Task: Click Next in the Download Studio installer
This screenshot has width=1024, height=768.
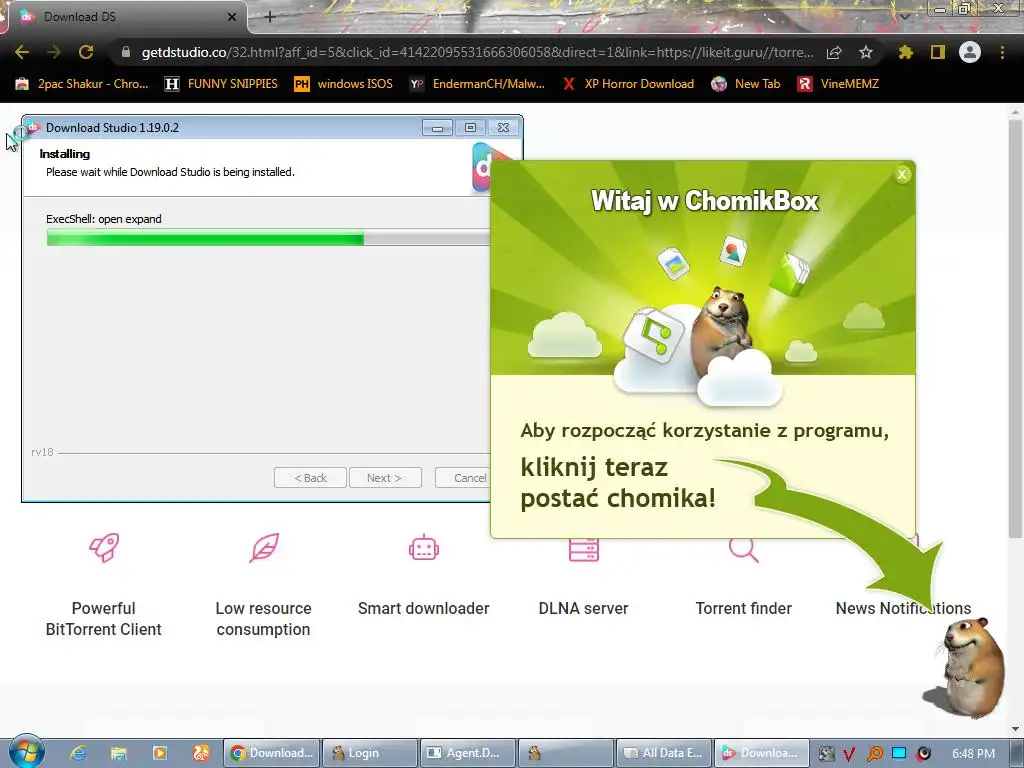Action: [385, 478]
